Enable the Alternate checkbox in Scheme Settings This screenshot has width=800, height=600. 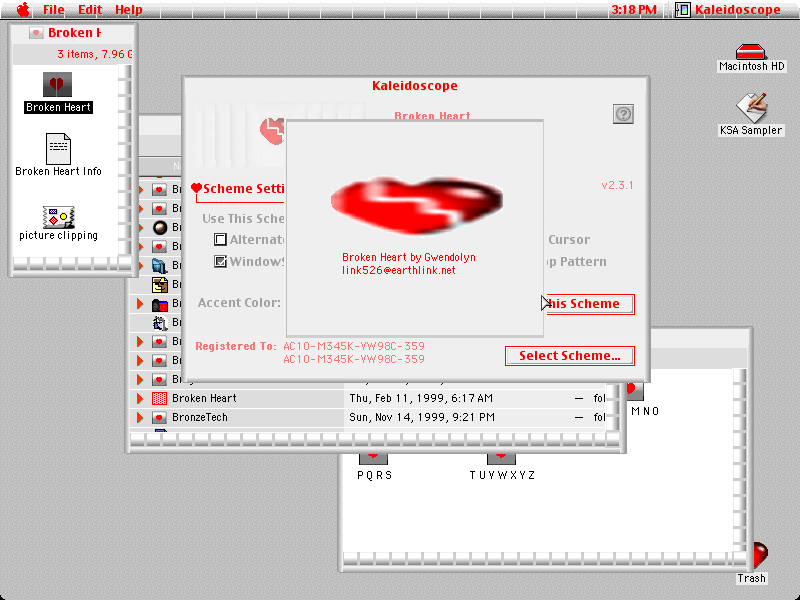pyautogui.click(x=220, y=239)
